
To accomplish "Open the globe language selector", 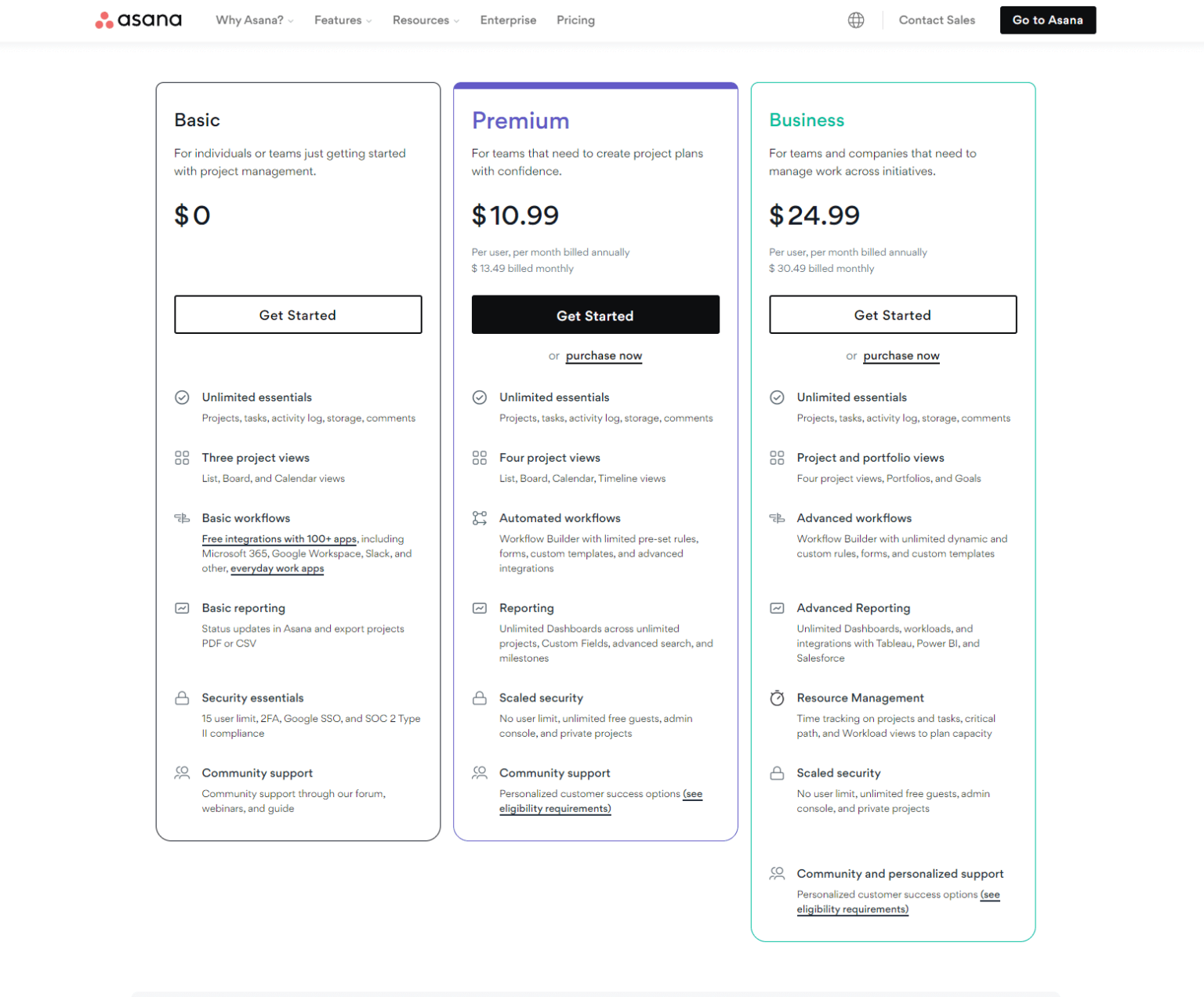I will click(x=856, y=20).
